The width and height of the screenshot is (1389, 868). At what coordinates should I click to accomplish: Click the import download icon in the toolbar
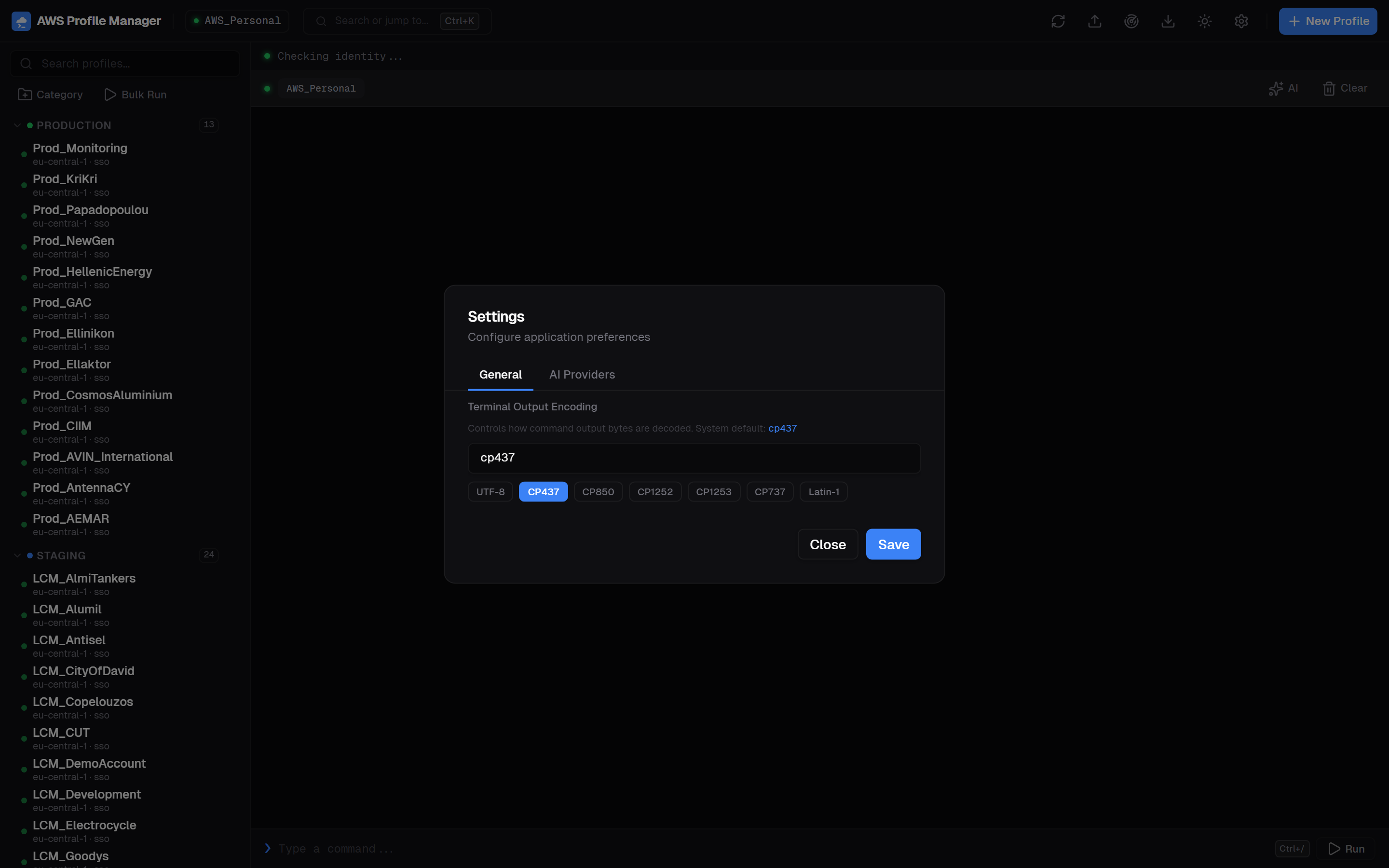[1169, 21]
